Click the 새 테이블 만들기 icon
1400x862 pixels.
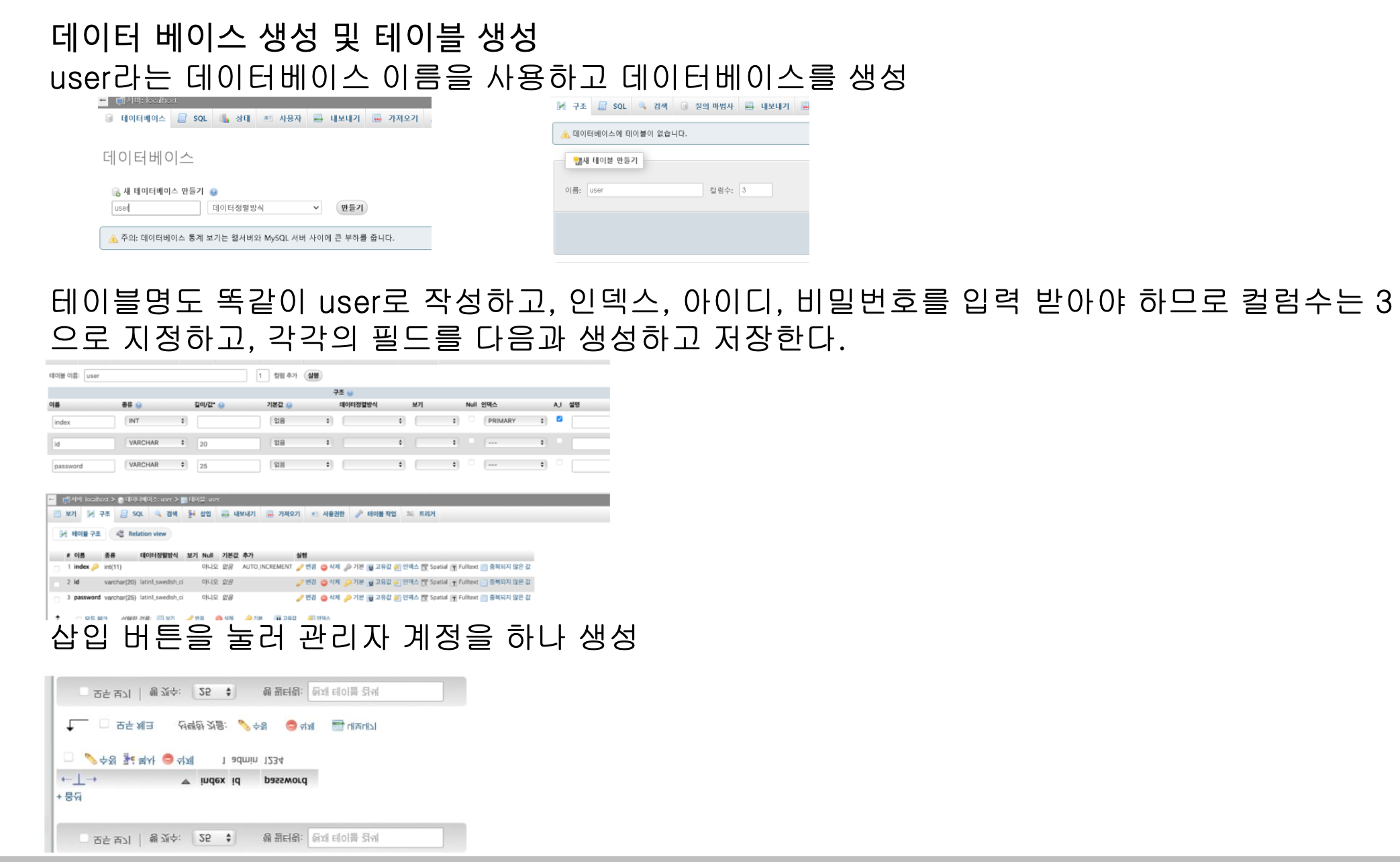pyautogui.click(x=577, y=160)
